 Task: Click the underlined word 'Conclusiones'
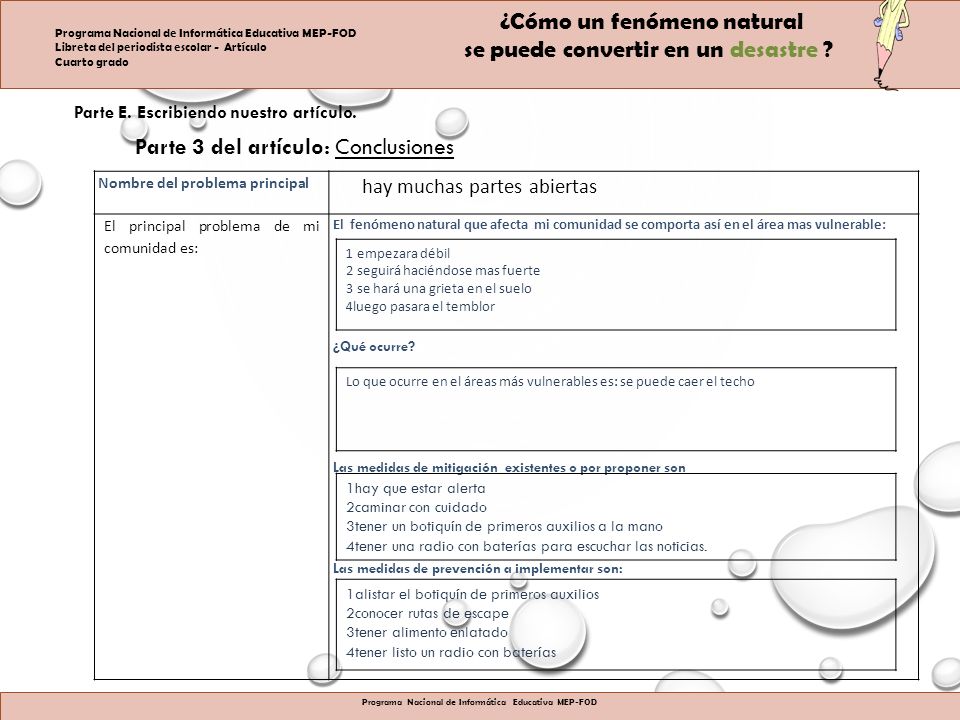(x=394, y=147)
